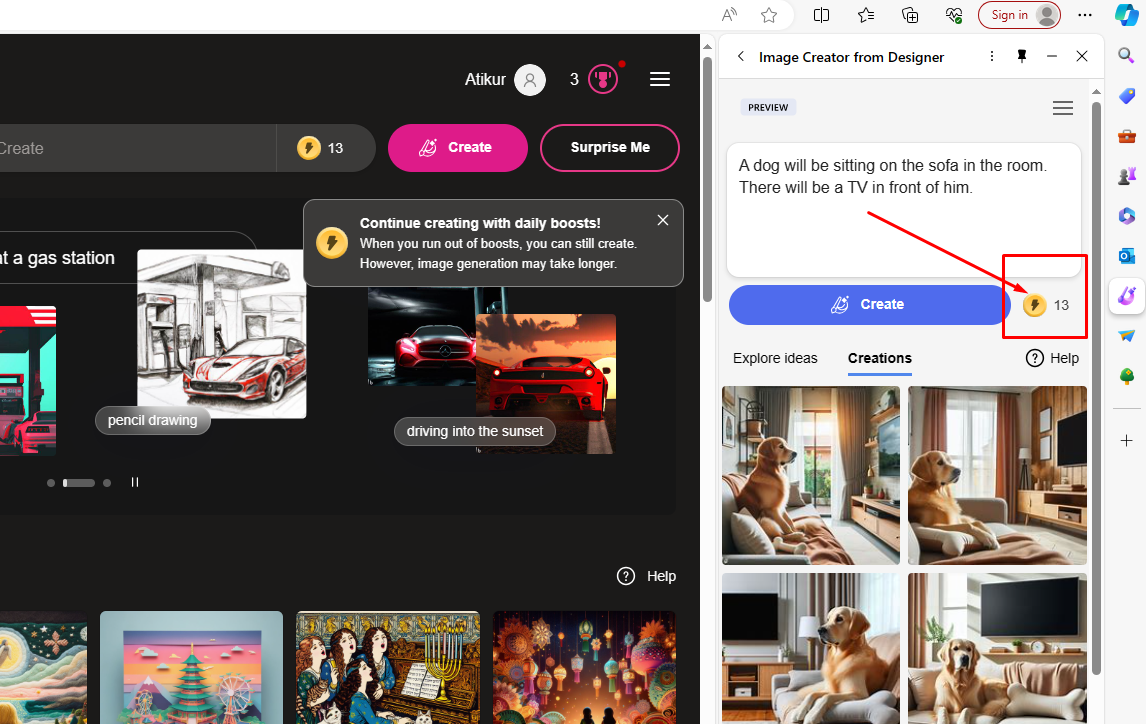Click Surprise Me button

(610, 148)
